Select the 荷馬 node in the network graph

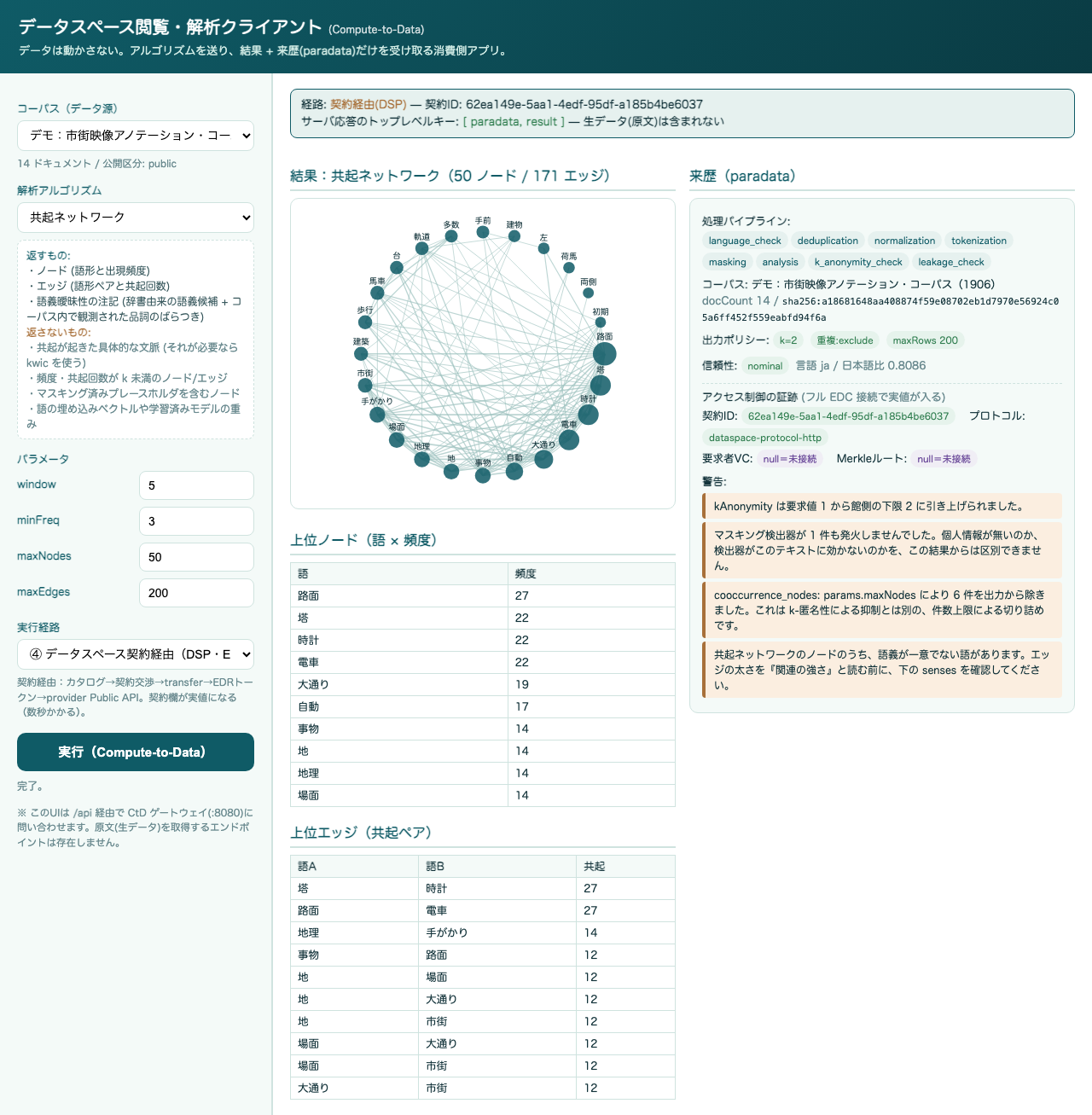pos(569,268)
